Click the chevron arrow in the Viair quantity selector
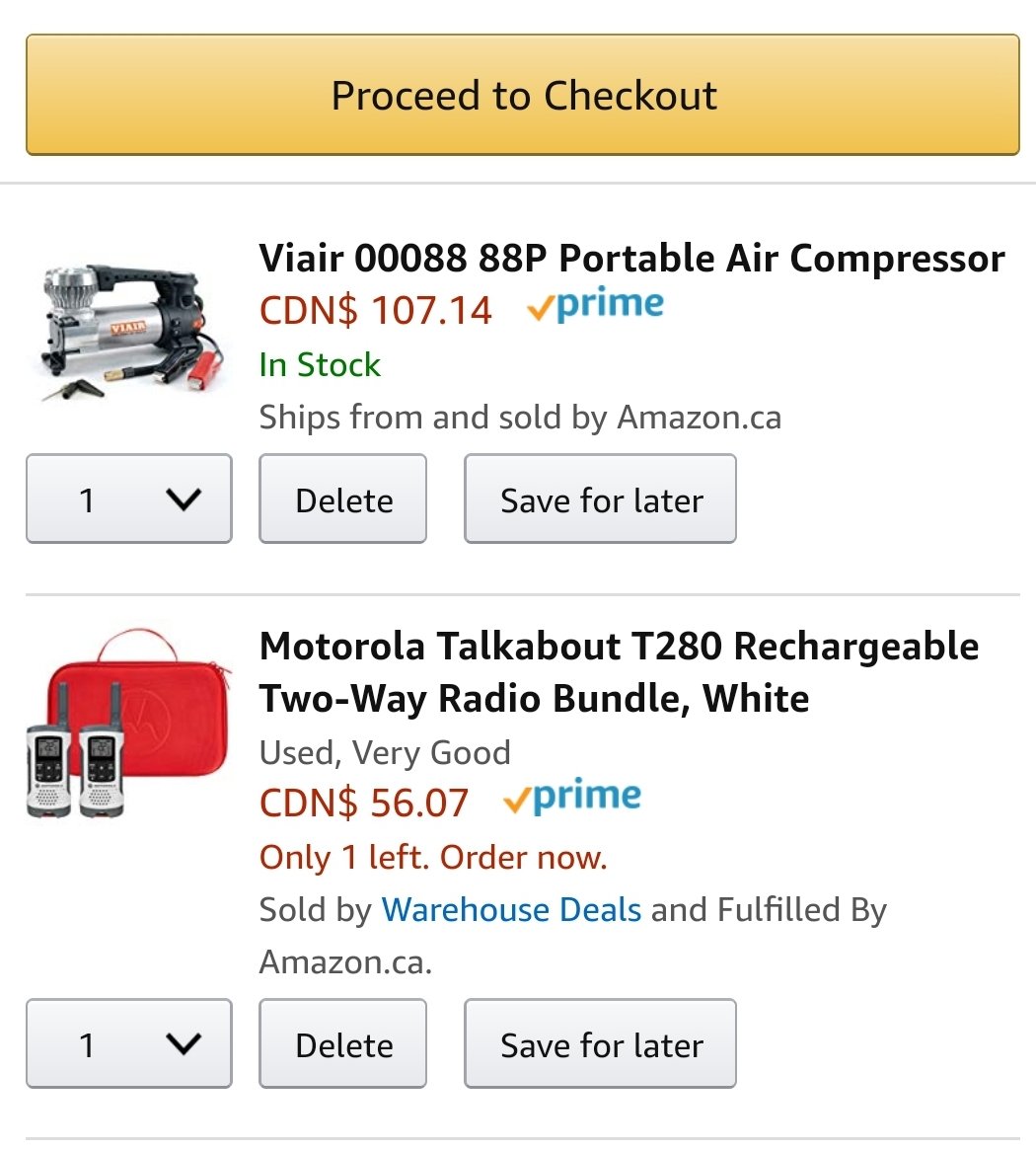This screenshot has height=1150, width=1036. click(184, 499)
